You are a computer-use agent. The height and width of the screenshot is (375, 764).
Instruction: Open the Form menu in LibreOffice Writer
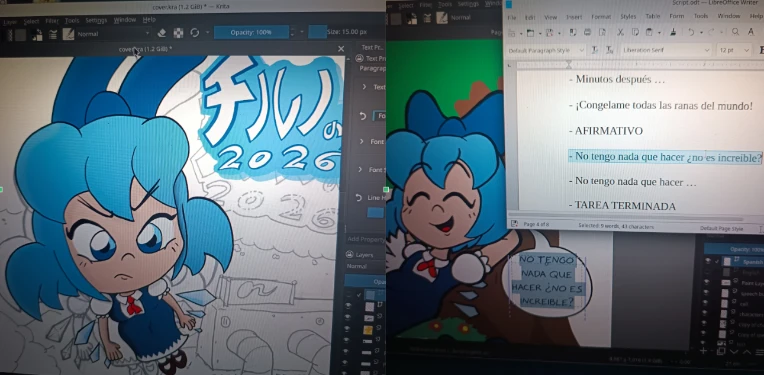coord(676,16)
